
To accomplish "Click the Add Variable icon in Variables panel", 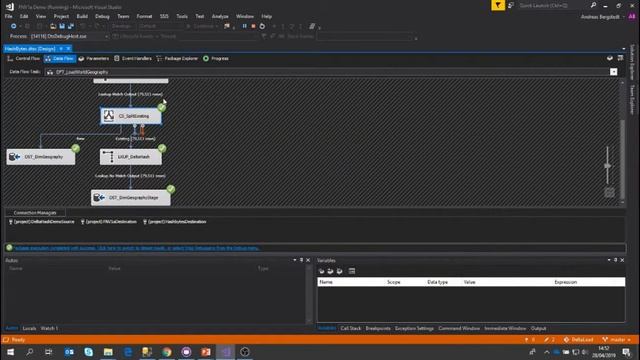I will point(322,271).
